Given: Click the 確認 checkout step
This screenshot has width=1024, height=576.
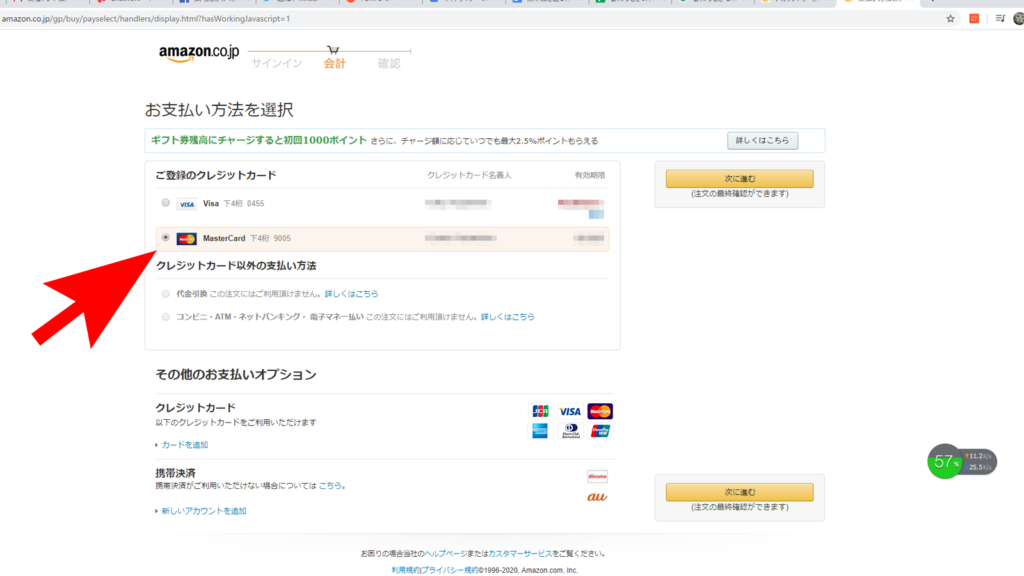Looking at the screenshot, I should tap(389, 63).
